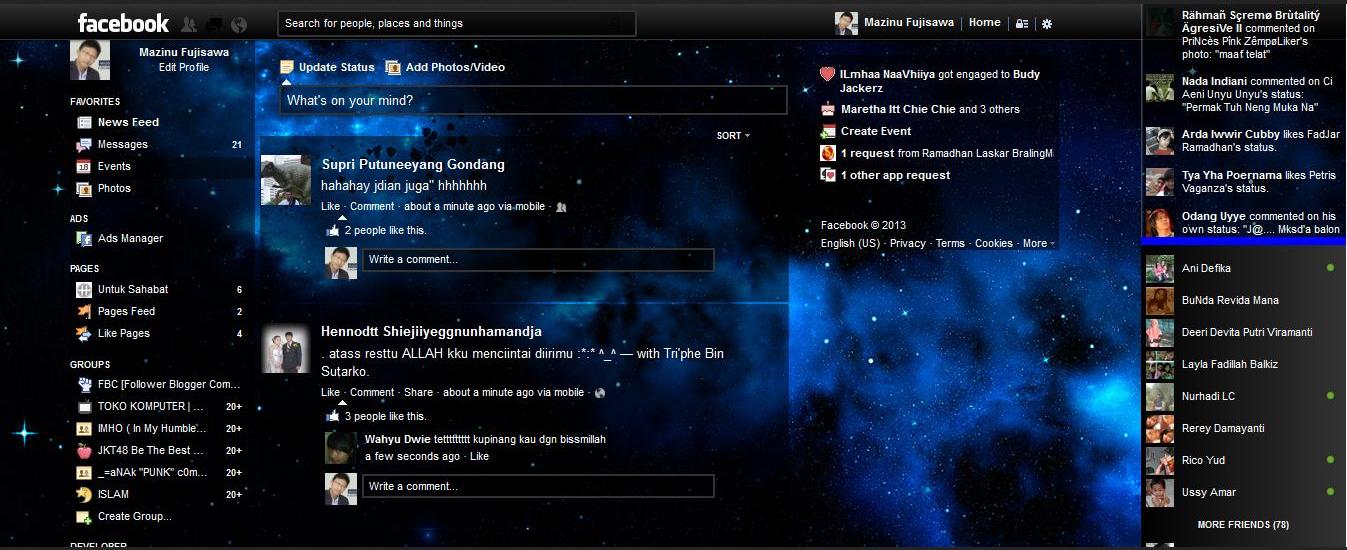Screen dimensions: 1347x550
Task: Click the Create Event calendar icon
Action: pyautogui.click(x=827, y=131)
